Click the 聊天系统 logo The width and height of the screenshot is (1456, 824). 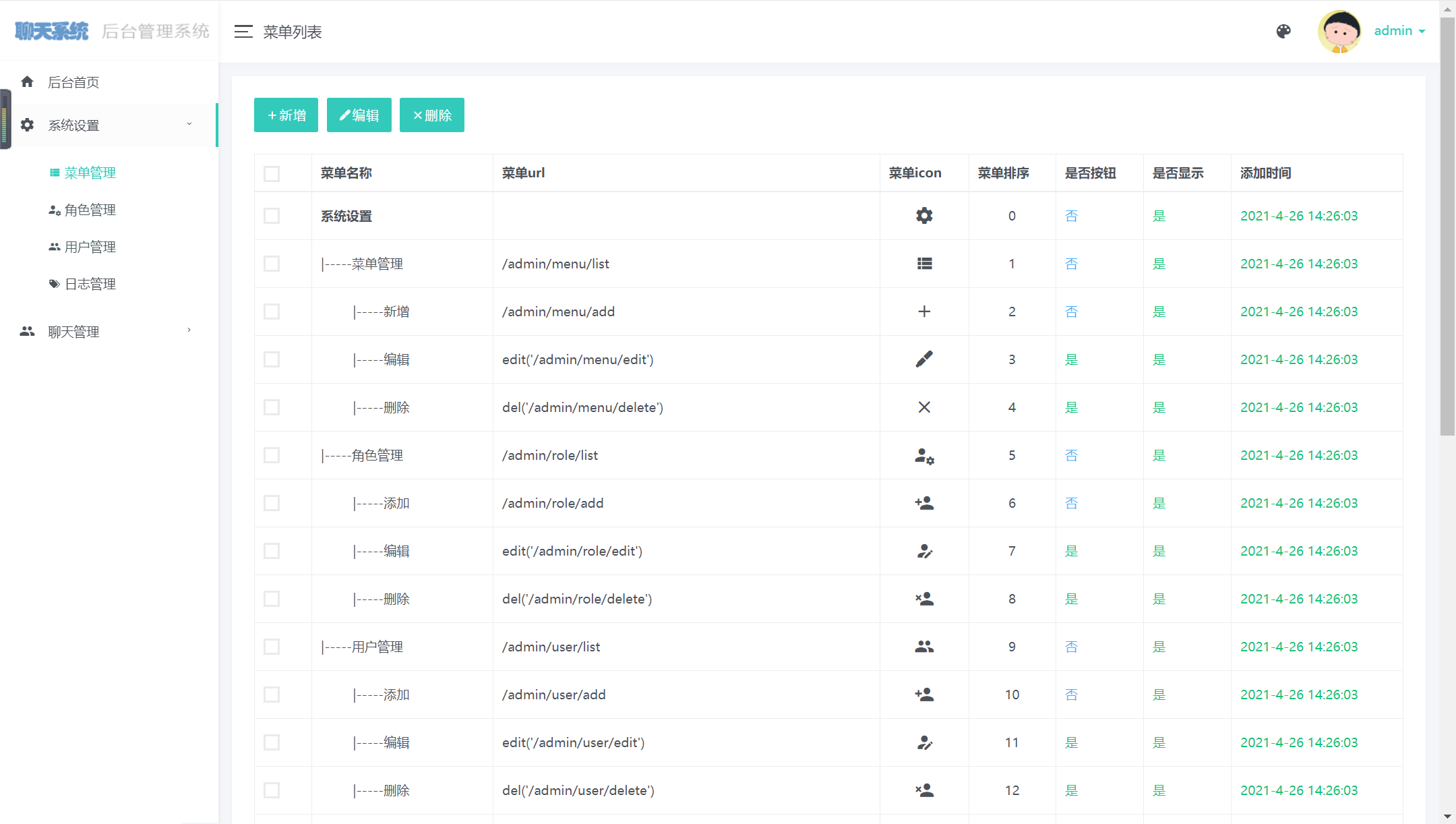pyautogui.click(x=52, y=31)
